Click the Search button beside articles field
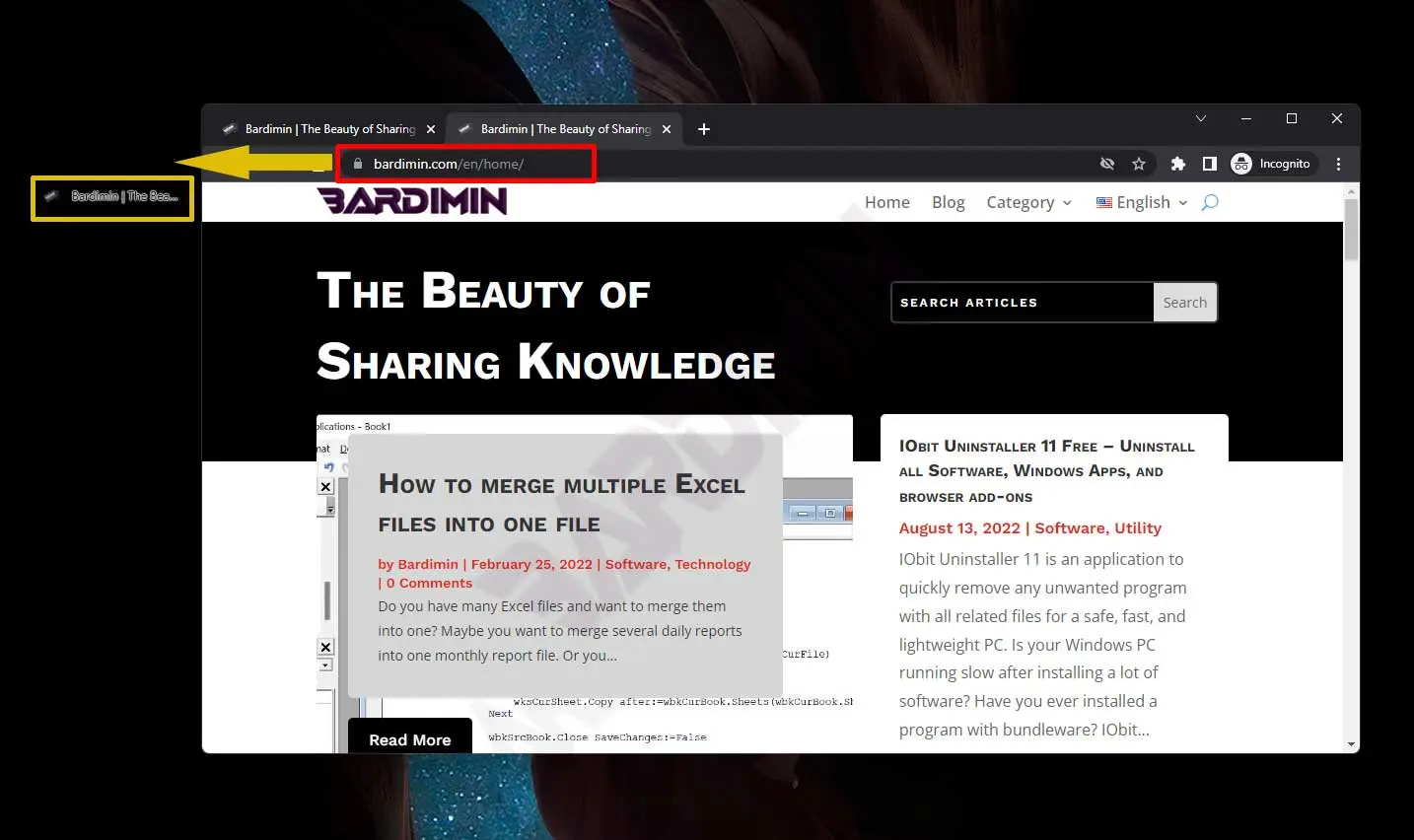This screenshot has width=1414, height=840. click(1184, 303)
